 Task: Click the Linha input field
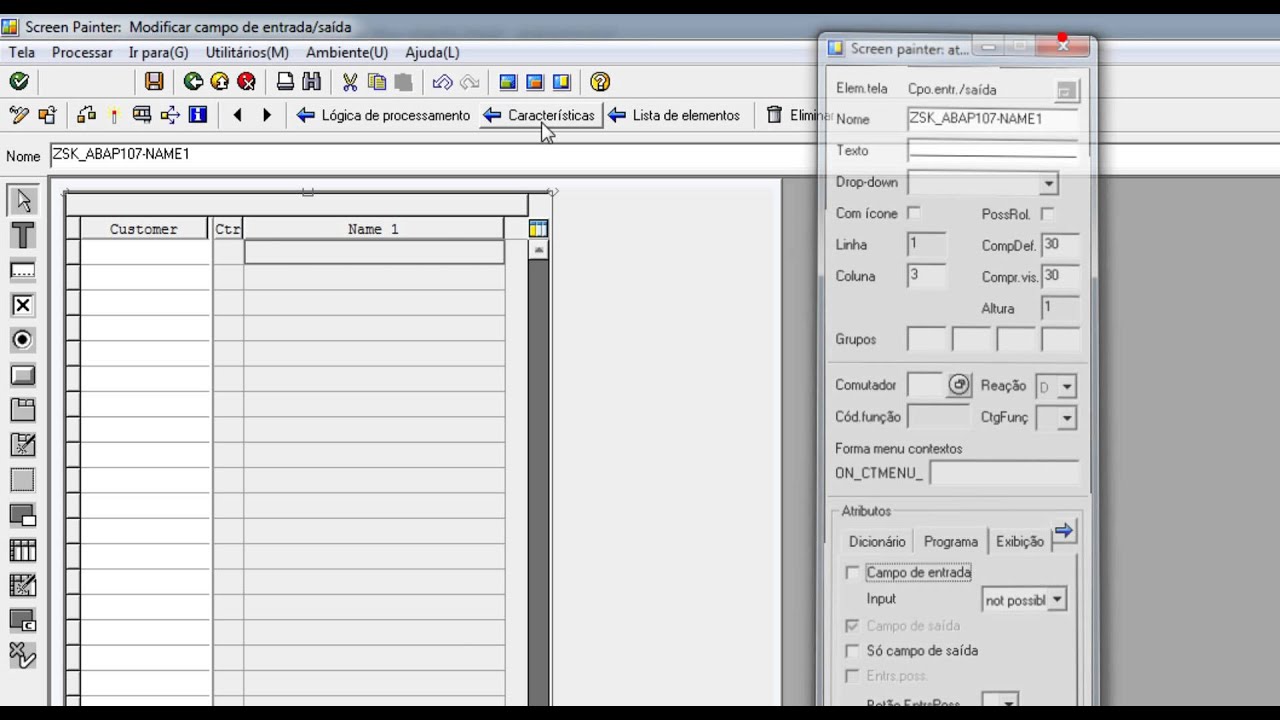(926, 245)
